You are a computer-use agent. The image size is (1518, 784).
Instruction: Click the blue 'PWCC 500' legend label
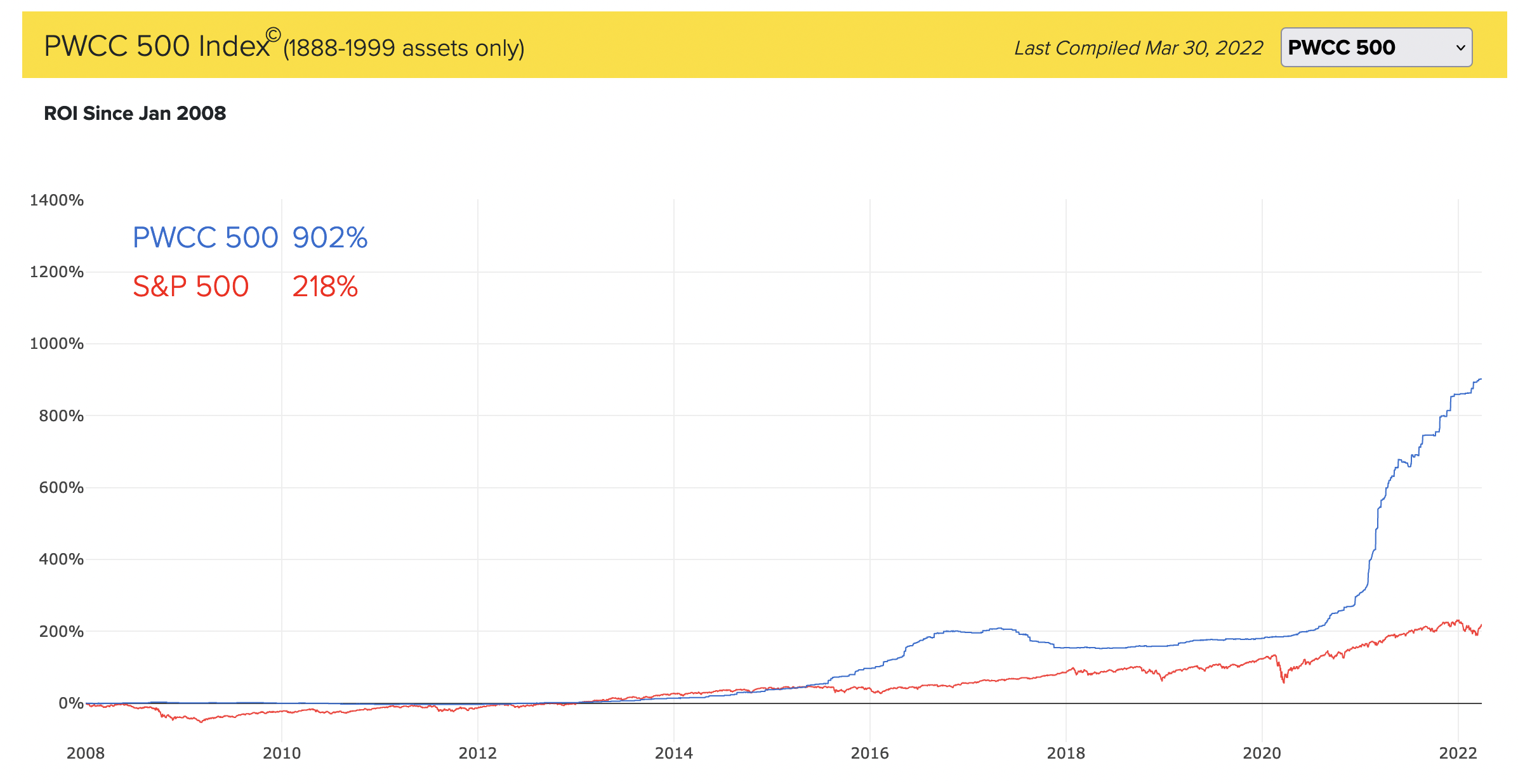click(205, 237)
